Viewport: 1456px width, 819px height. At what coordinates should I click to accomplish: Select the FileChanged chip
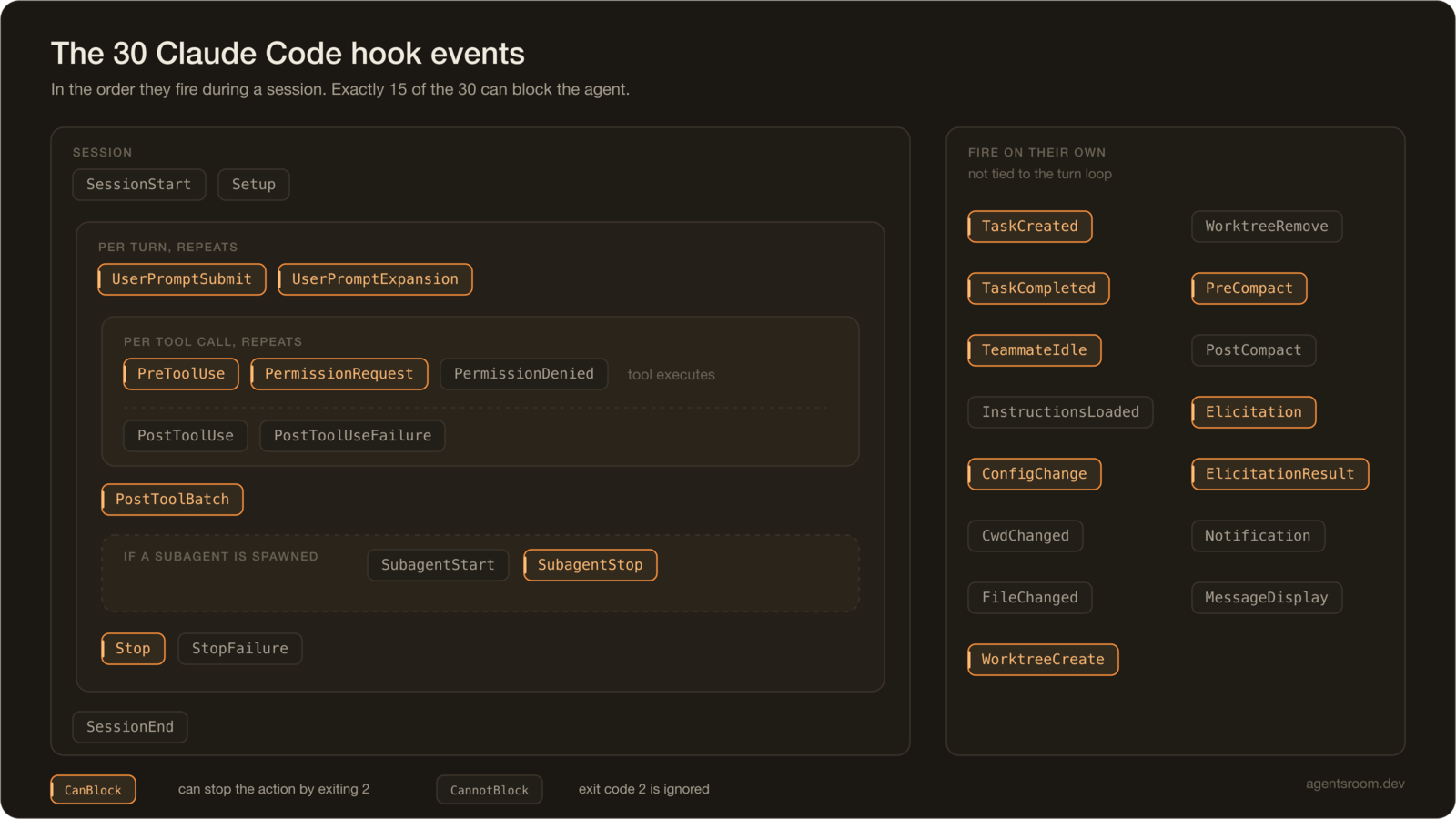point(1030,598)
